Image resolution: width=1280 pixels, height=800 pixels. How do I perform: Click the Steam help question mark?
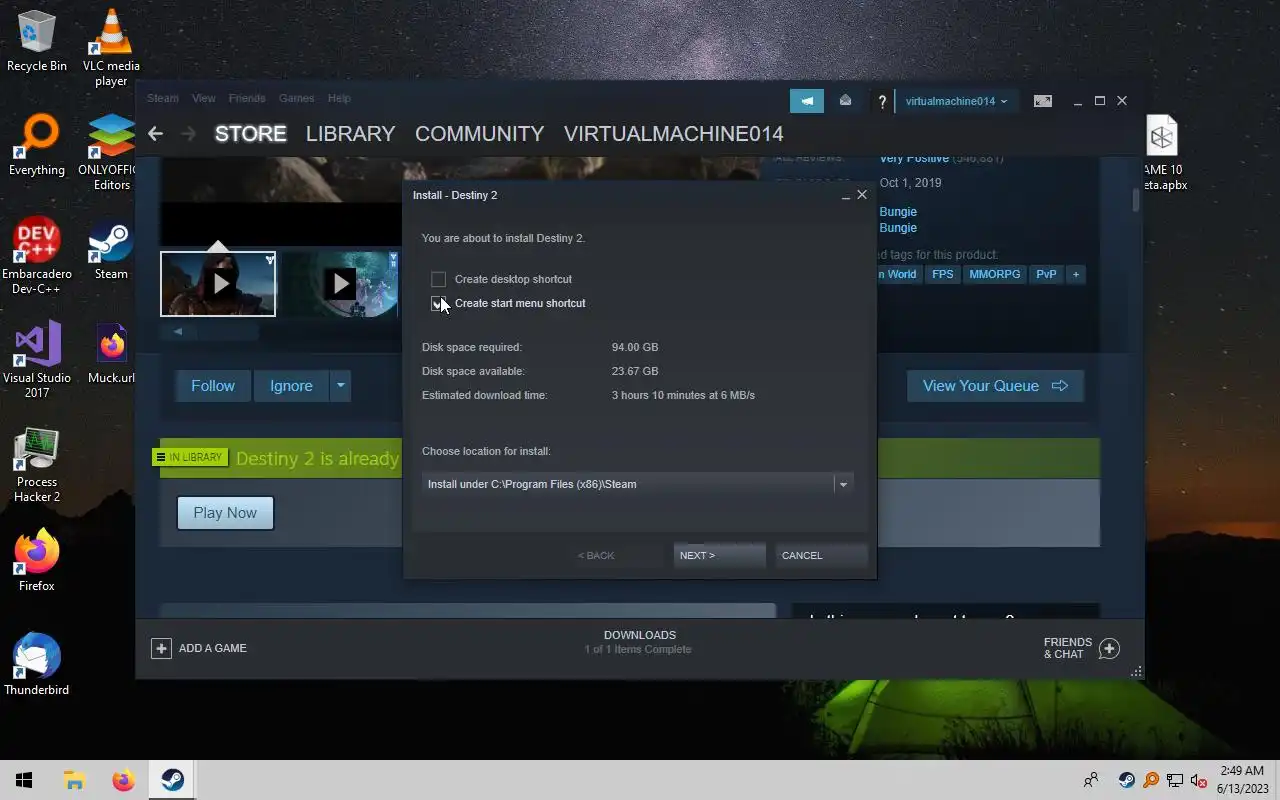pos(882,102)
